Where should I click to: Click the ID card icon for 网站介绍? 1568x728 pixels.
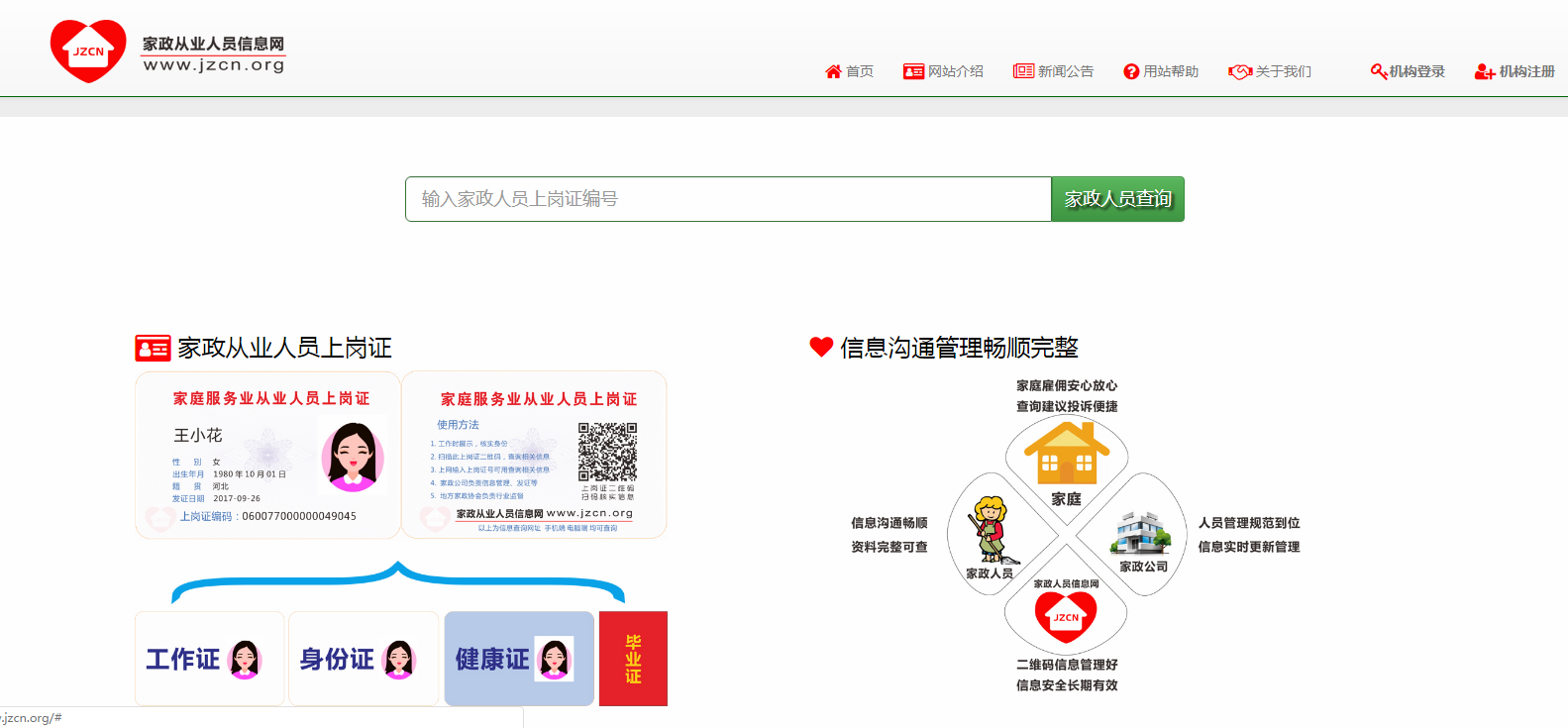point(913,71)
